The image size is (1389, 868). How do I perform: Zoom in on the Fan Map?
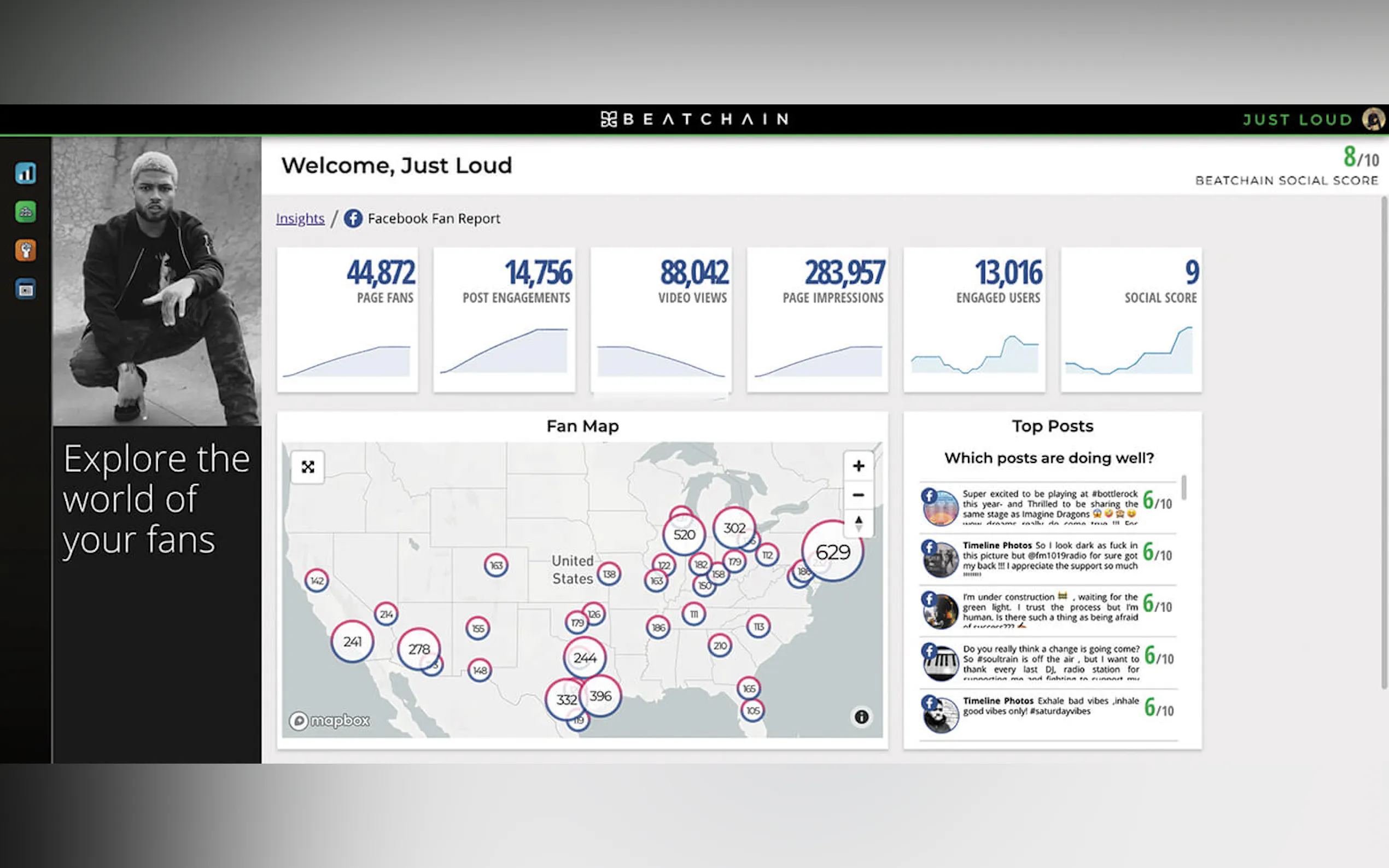[x=858, y=466]
